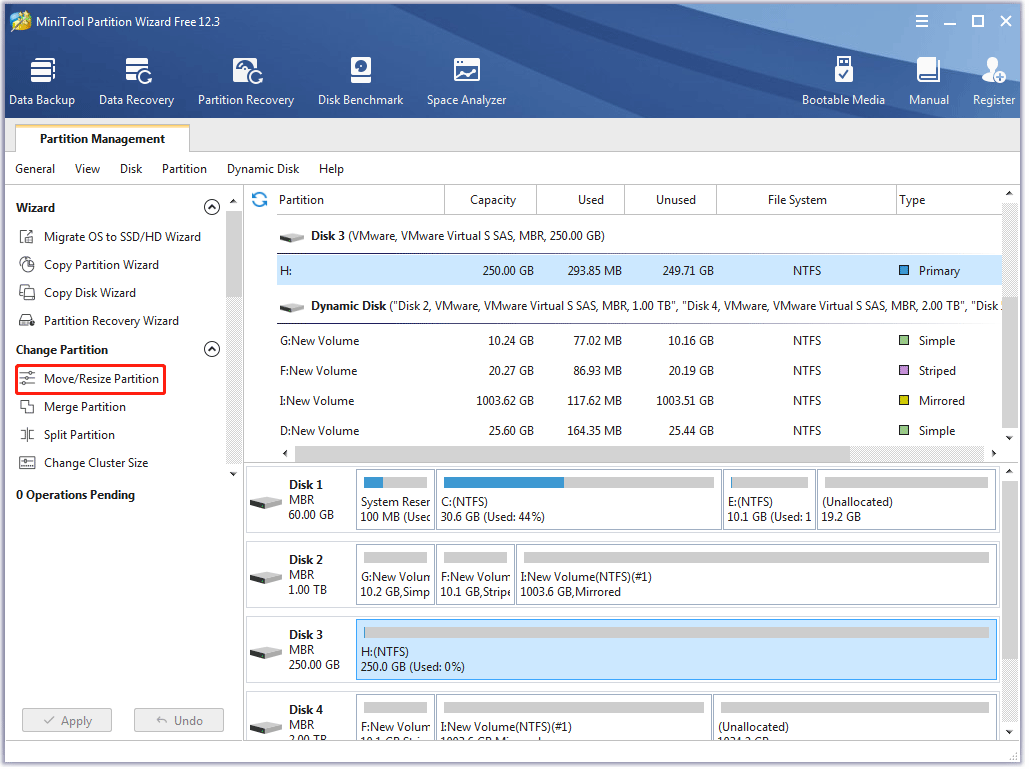Open the Dynamic Disk menu
Image resolution: width=1029 pixels, height=769 pixels.
tap(263, 169)
